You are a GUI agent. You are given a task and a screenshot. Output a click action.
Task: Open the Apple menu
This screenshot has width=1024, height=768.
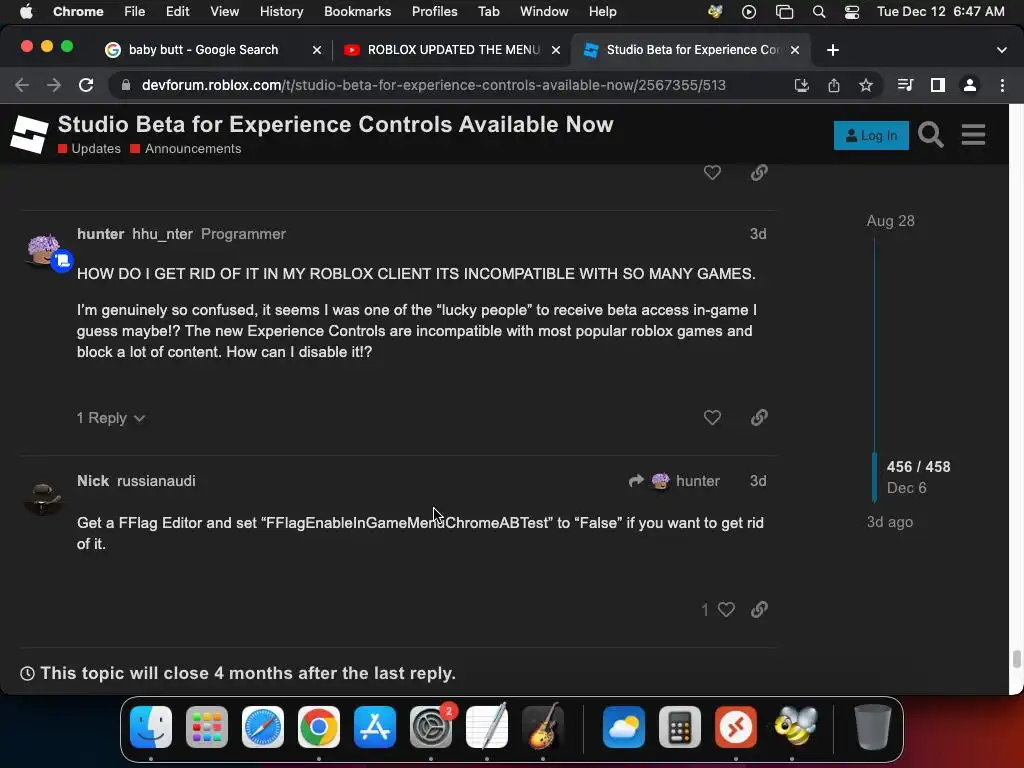[26, 11]
